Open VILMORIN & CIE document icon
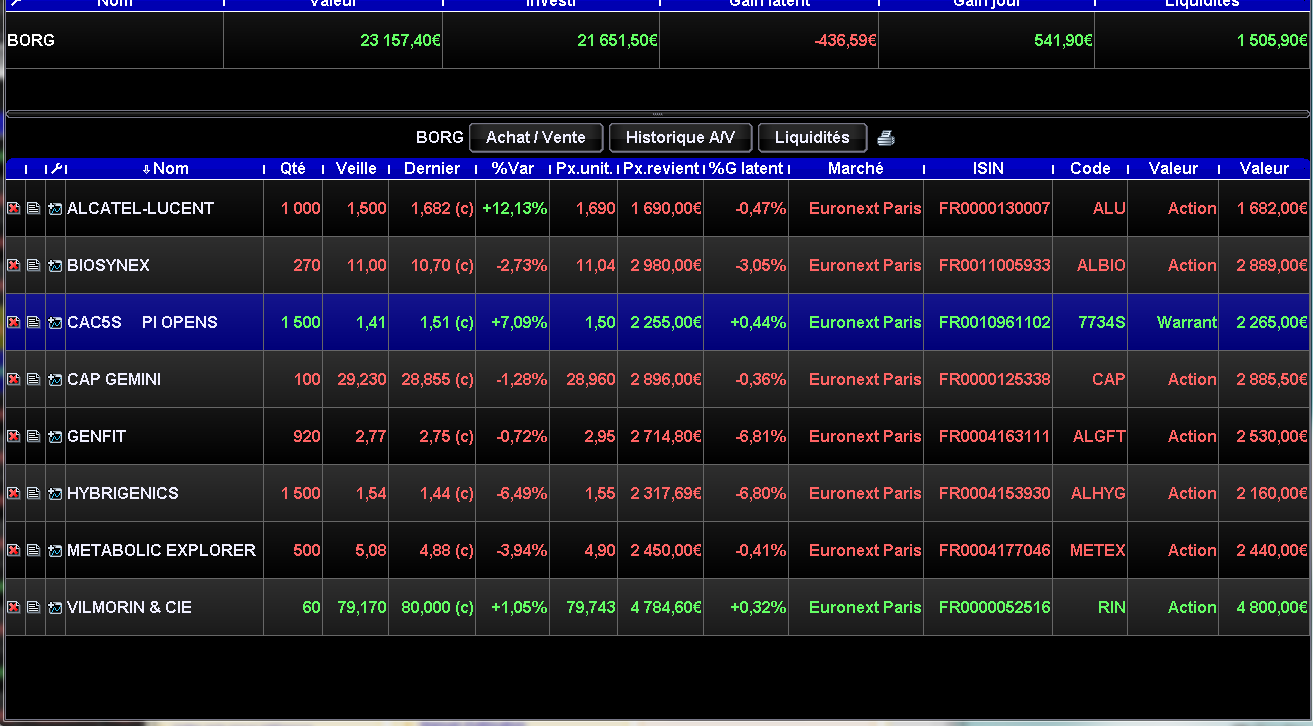 click(x=34, y=607)
